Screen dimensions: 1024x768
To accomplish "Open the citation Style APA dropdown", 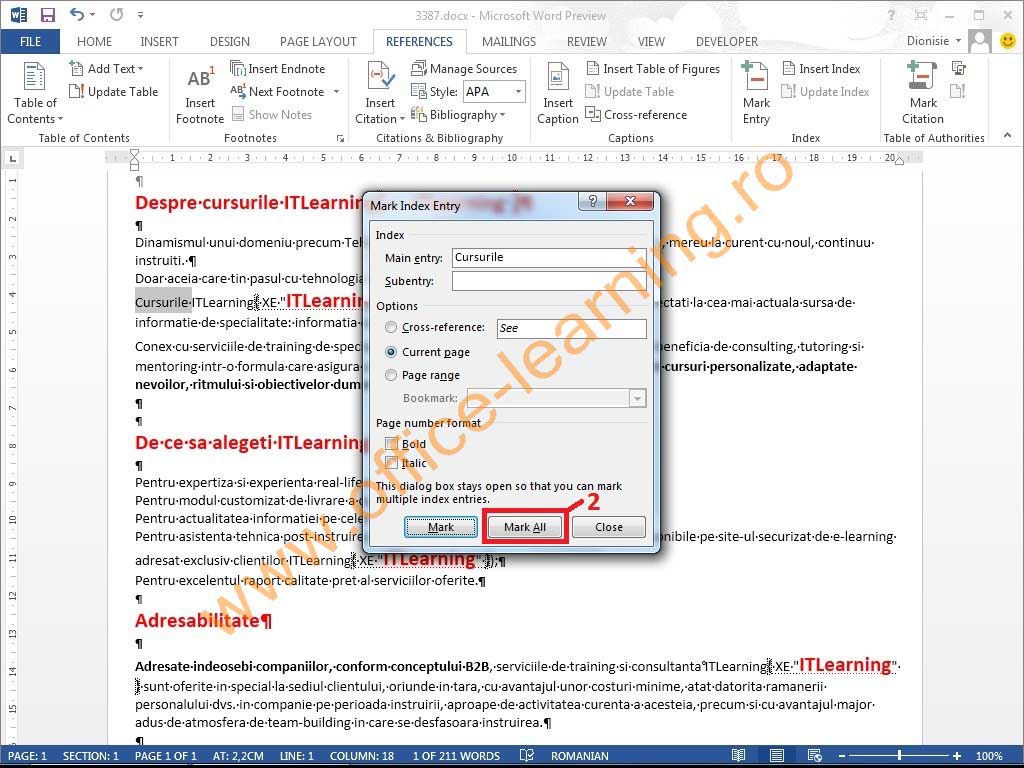I will point(519,91).
